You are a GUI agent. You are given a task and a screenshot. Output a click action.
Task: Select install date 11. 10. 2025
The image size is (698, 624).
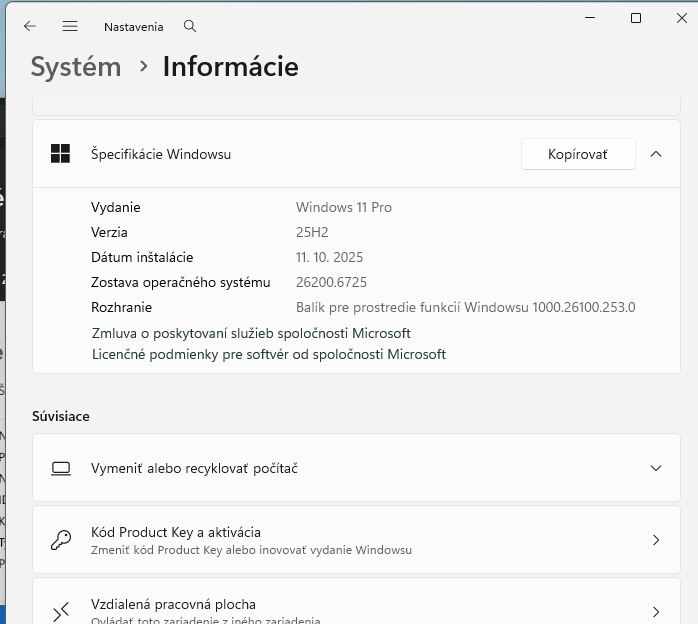tap(329, 257)
